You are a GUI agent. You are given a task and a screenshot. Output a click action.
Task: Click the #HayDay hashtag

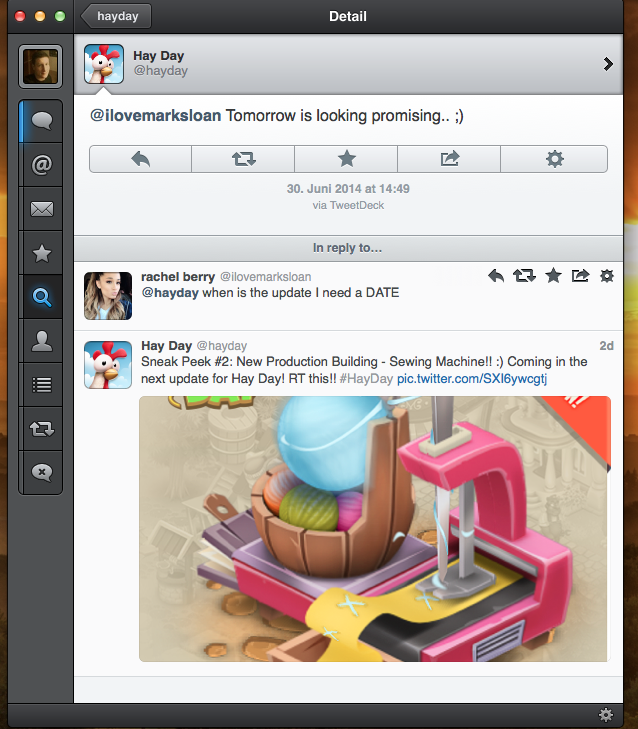(366, 380)
